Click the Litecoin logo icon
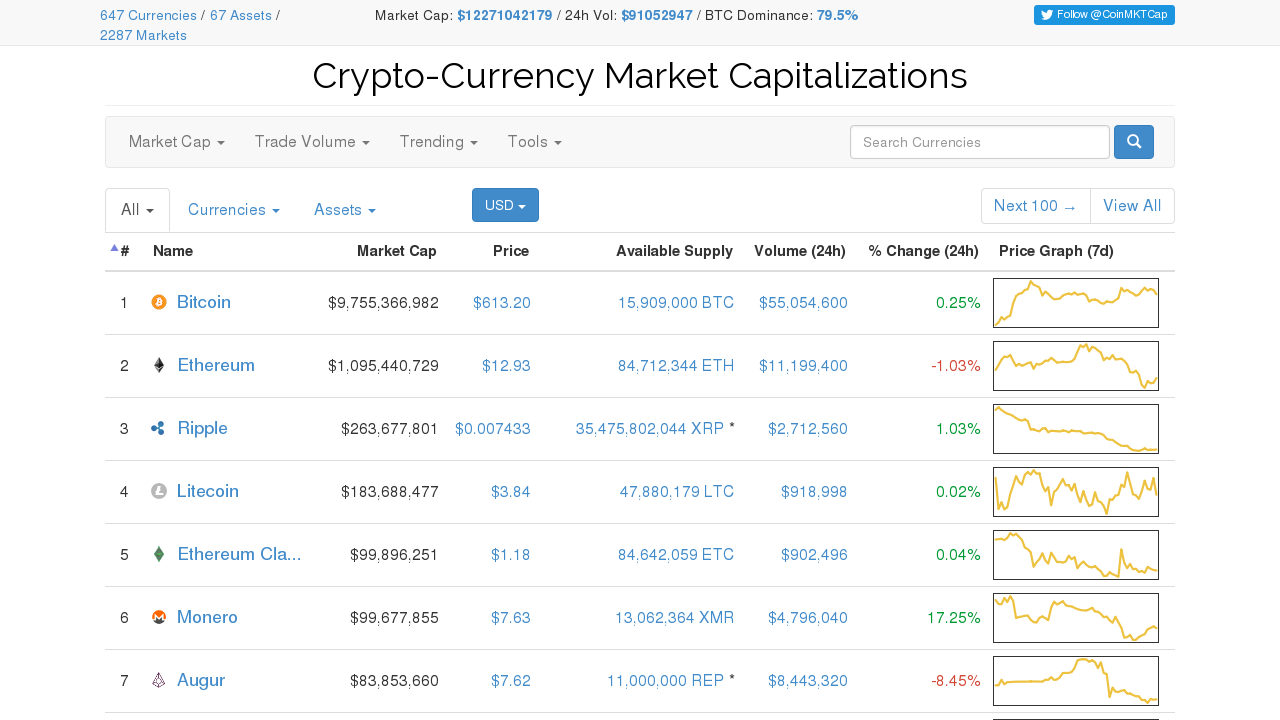Viewport: 1280px width, 720px height. pyautogui.click(x=158, y=491)
